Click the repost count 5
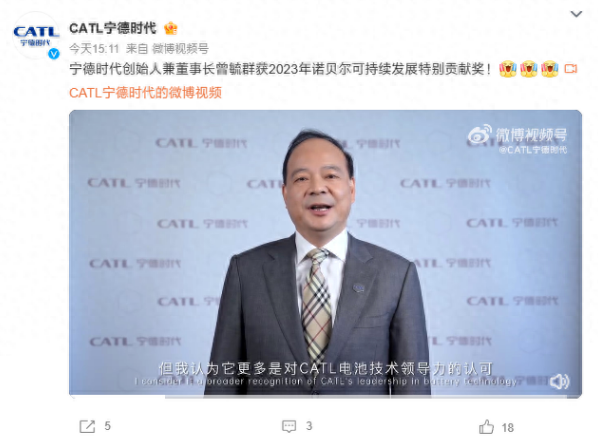 108,426
